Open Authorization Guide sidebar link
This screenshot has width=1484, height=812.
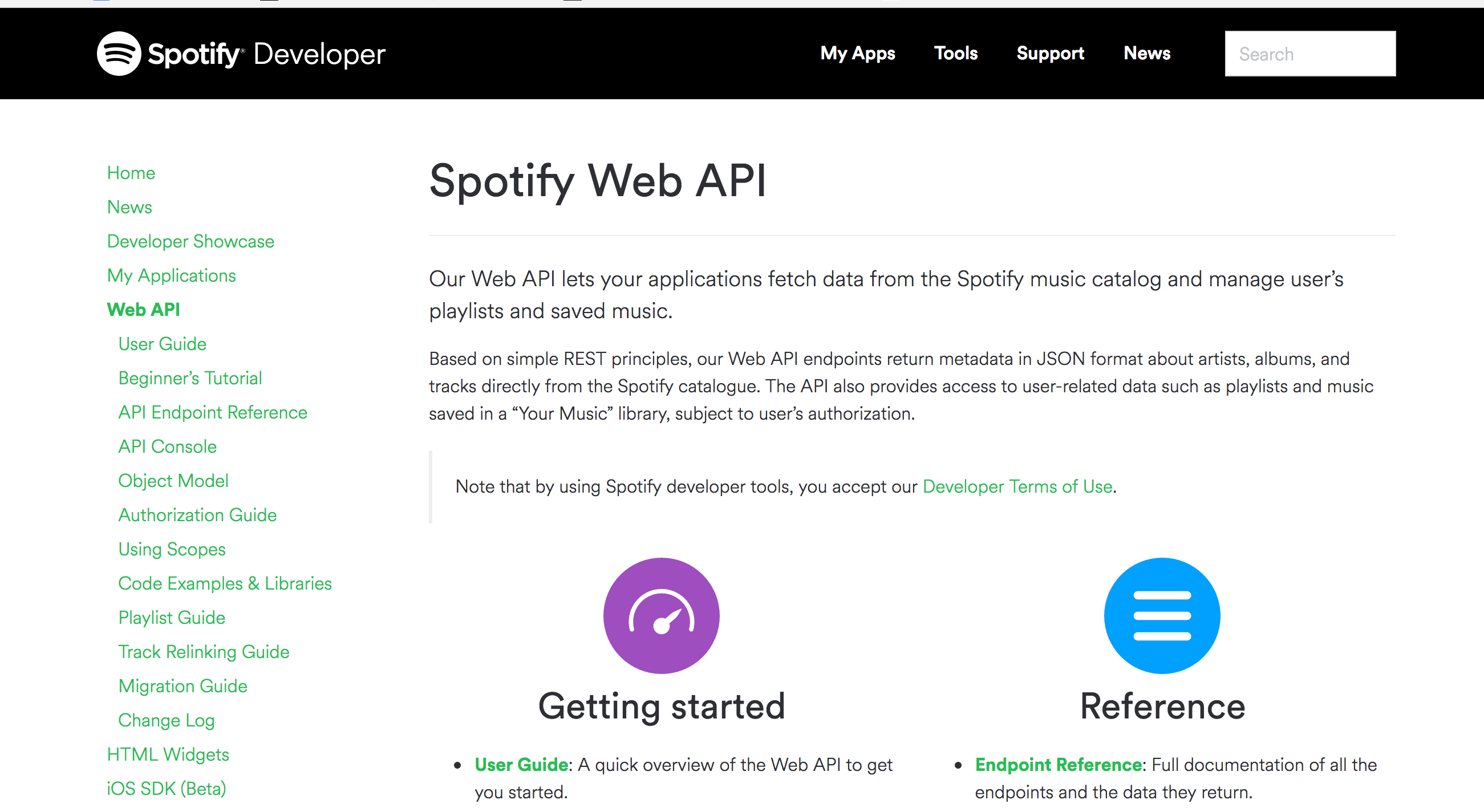pyautogui.click(x=197, y=515)
